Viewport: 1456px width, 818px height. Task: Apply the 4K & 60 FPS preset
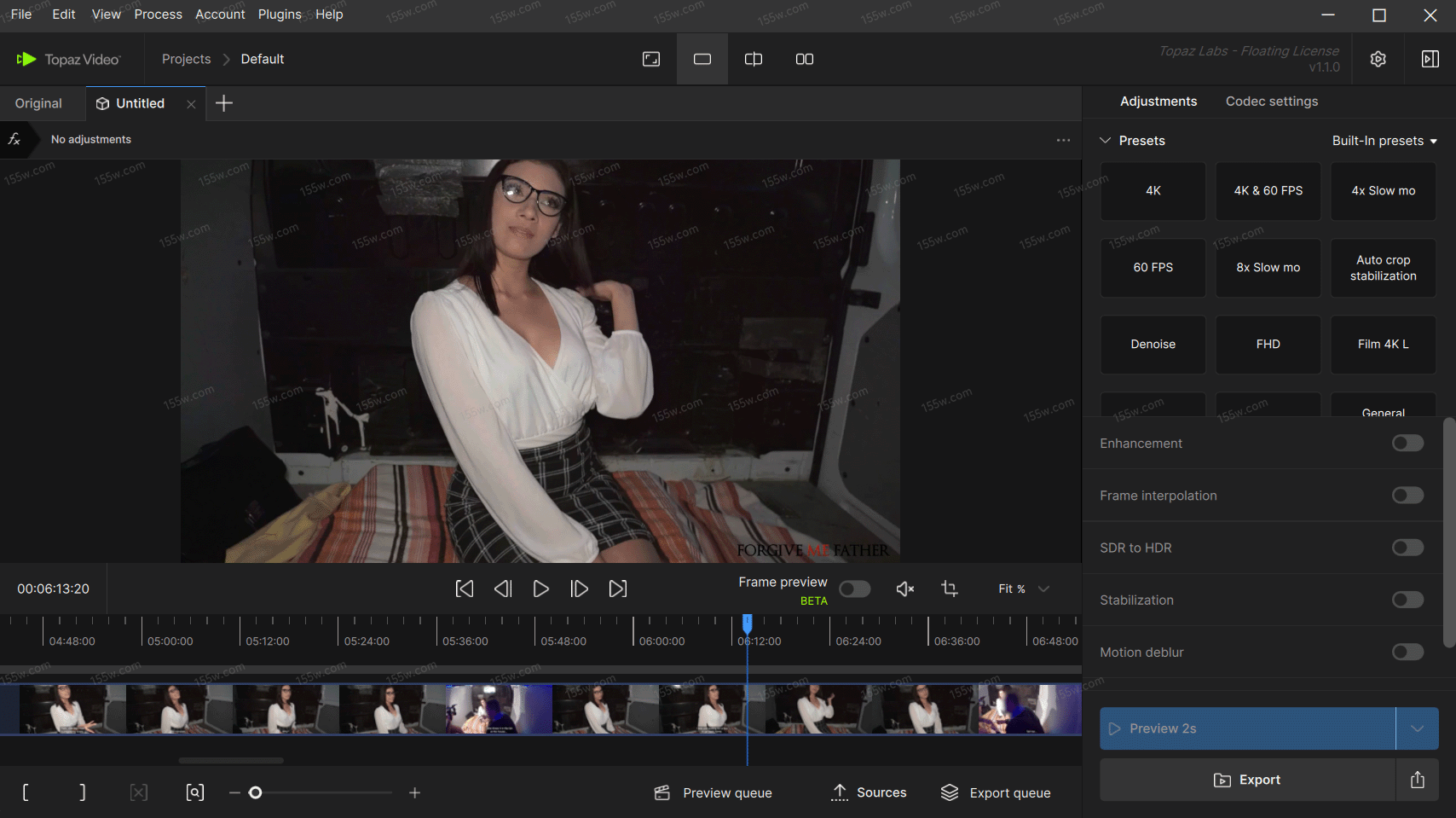point(1268,191)
